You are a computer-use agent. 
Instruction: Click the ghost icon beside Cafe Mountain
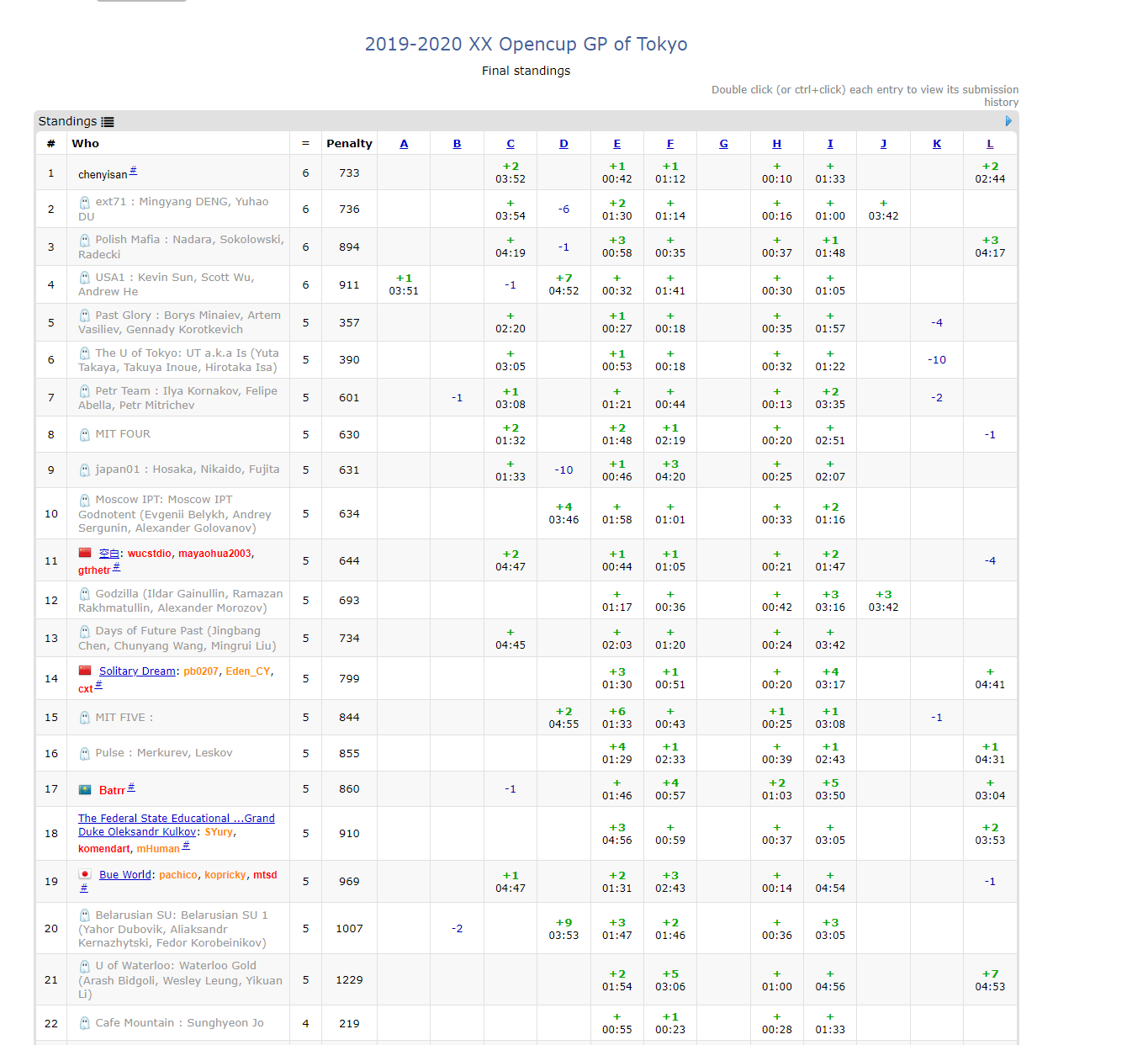point(85,1023)
